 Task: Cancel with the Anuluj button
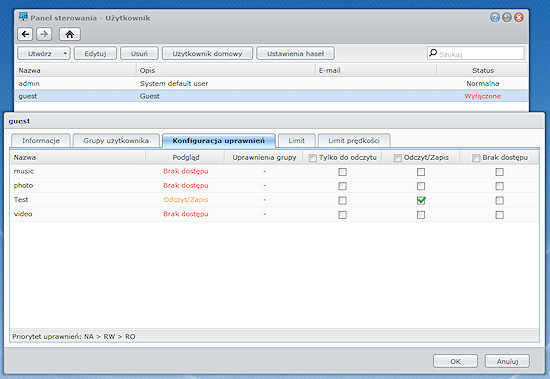507,361
